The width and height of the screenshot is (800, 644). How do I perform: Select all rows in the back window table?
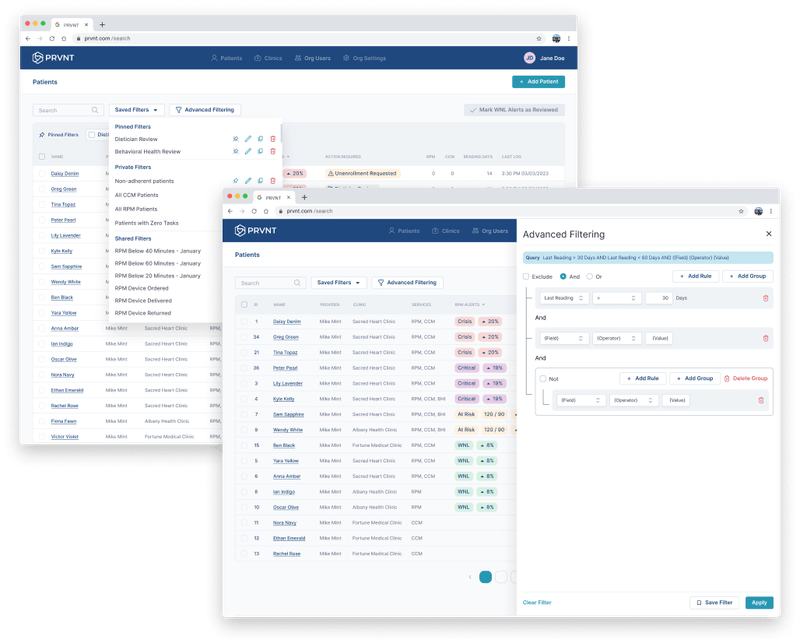coord(42,157)
